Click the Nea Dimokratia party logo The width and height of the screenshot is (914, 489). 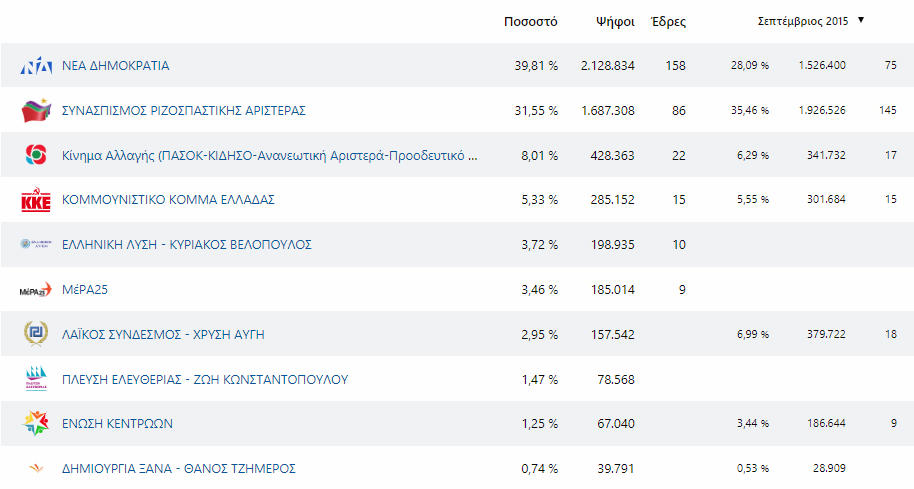(36, 66)
